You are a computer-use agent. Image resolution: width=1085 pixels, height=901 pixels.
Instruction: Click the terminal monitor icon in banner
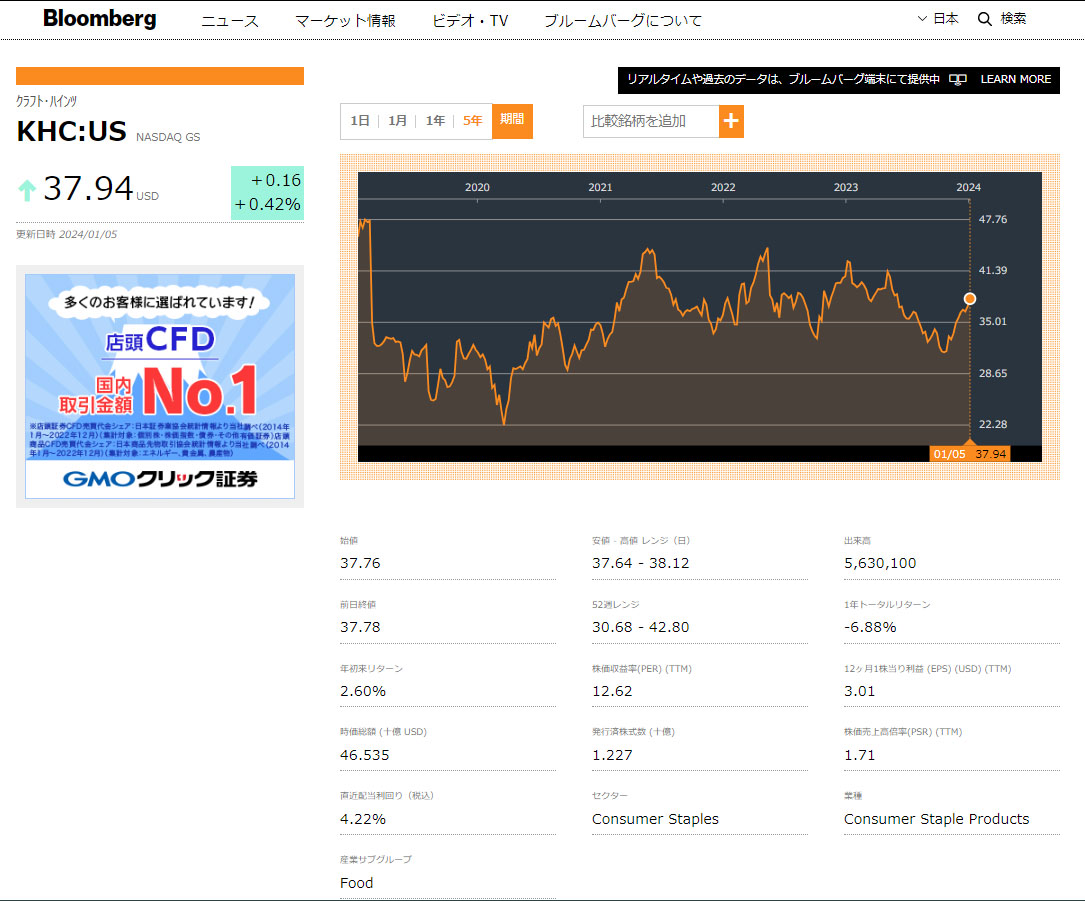tap(958, 80)
